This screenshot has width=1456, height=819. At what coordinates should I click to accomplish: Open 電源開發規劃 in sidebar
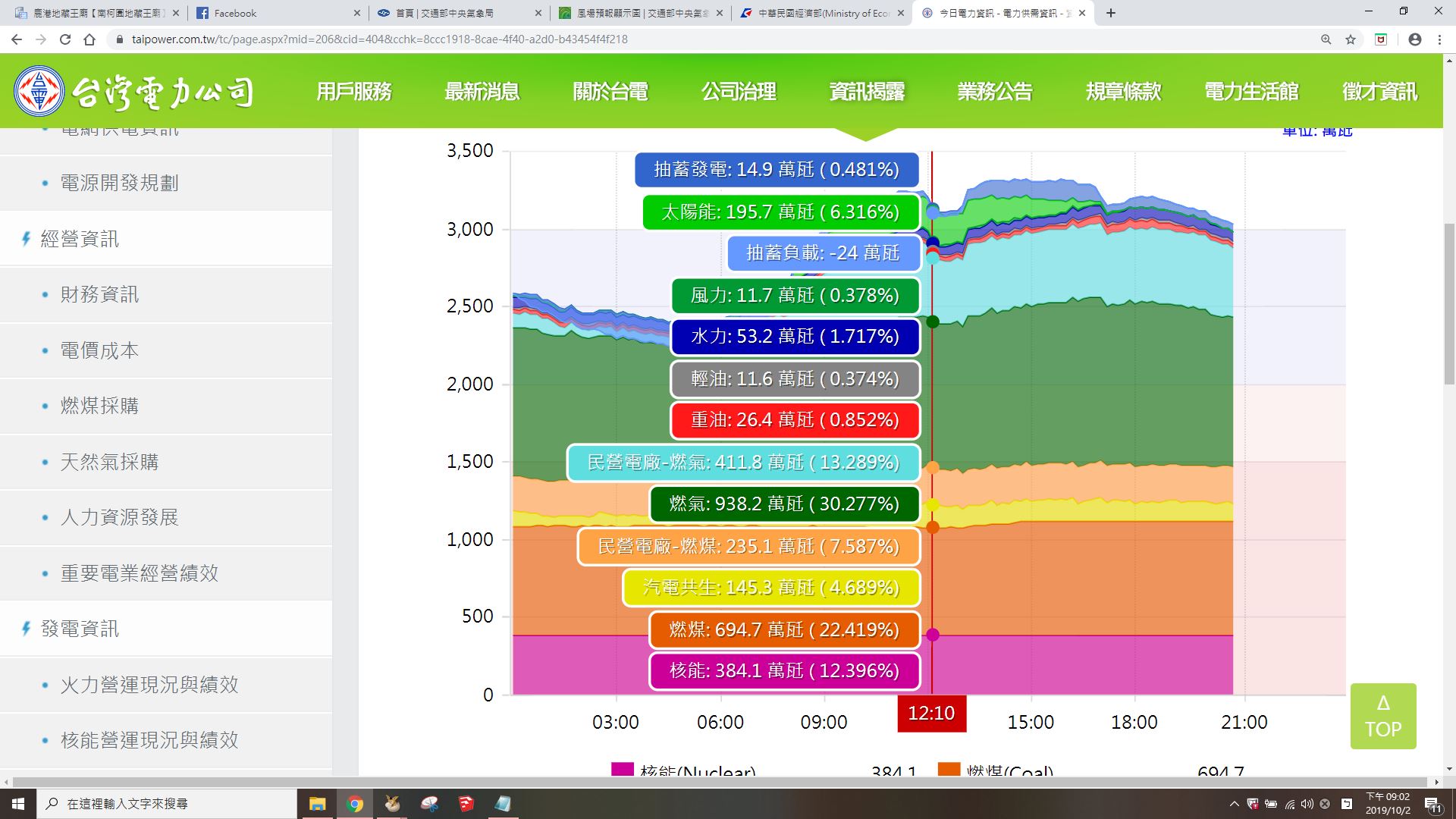point(166,183)
